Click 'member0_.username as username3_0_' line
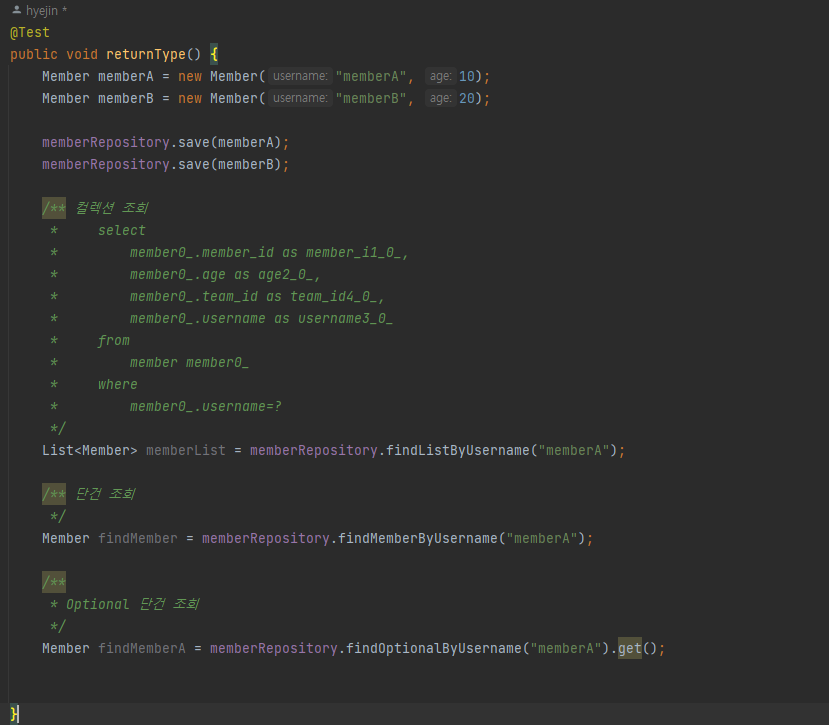 click(x=261, y=319)
